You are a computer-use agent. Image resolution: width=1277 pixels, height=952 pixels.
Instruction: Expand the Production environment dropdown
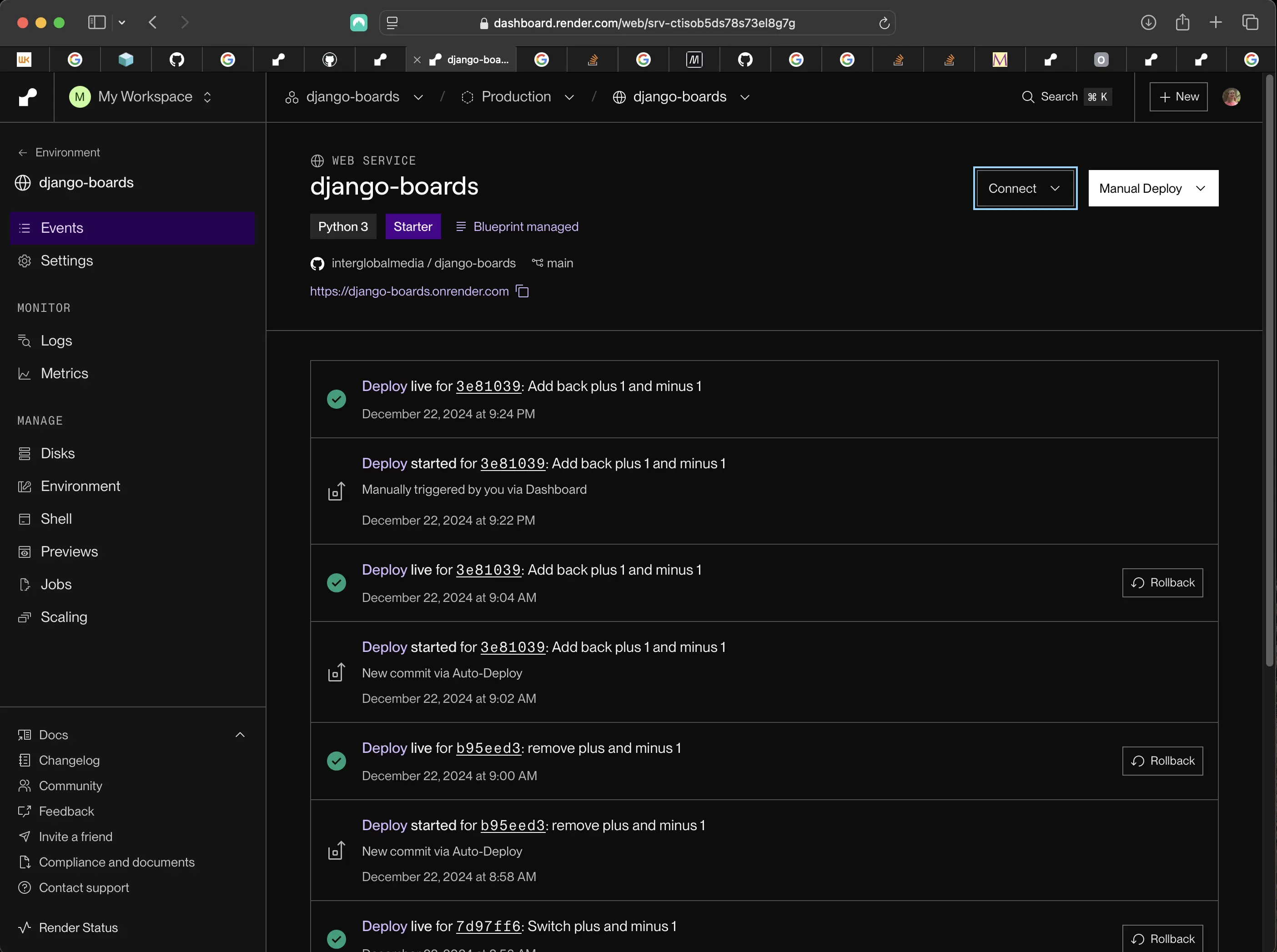pos(517,97)
